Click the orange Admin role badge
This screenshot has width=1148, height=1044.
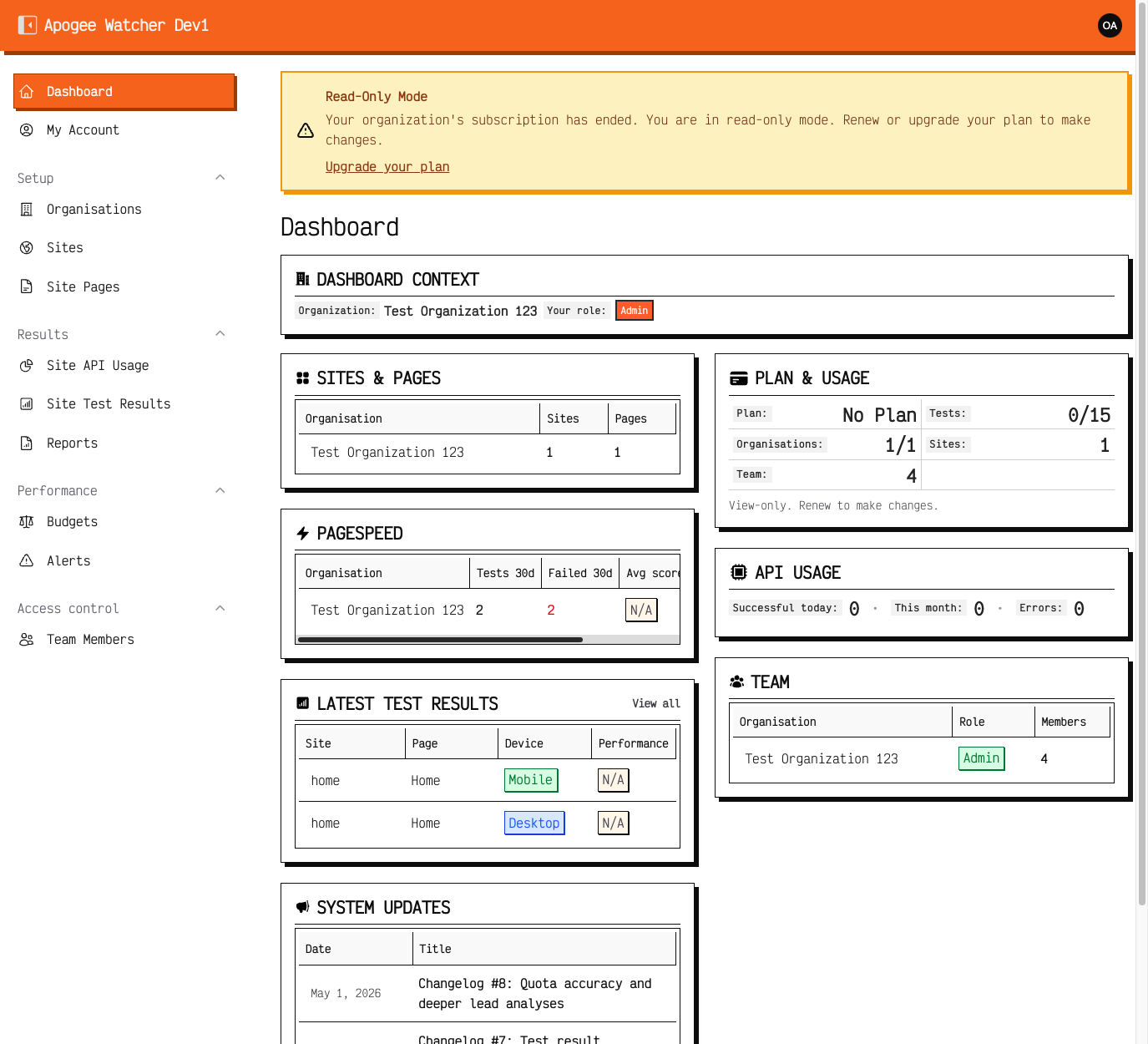point(635,311)
